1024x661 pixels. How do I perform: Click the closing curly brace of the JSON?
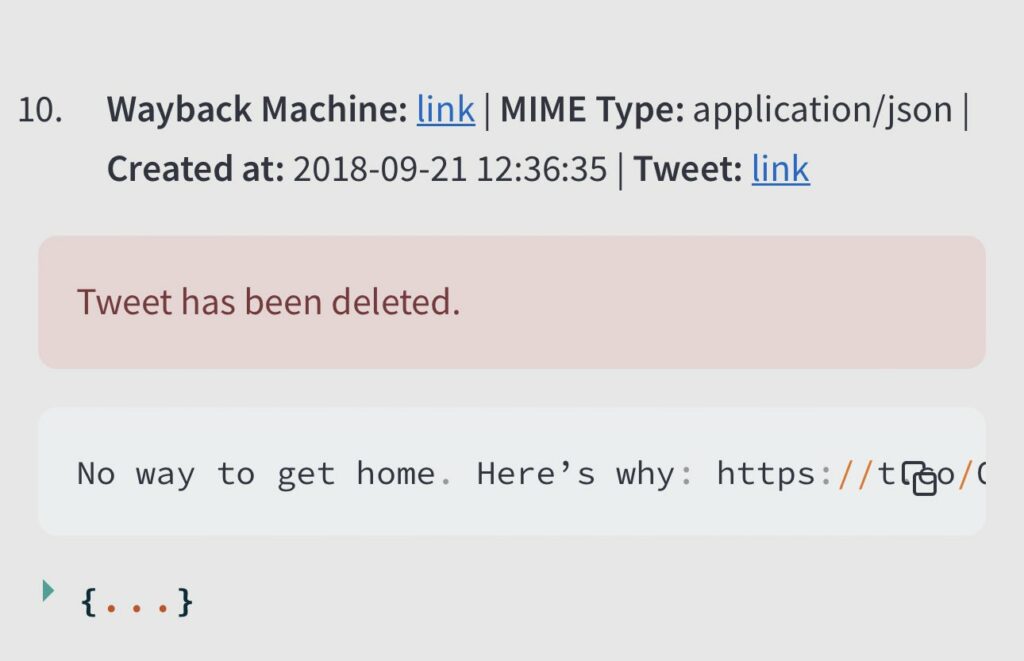coord(185,602)
